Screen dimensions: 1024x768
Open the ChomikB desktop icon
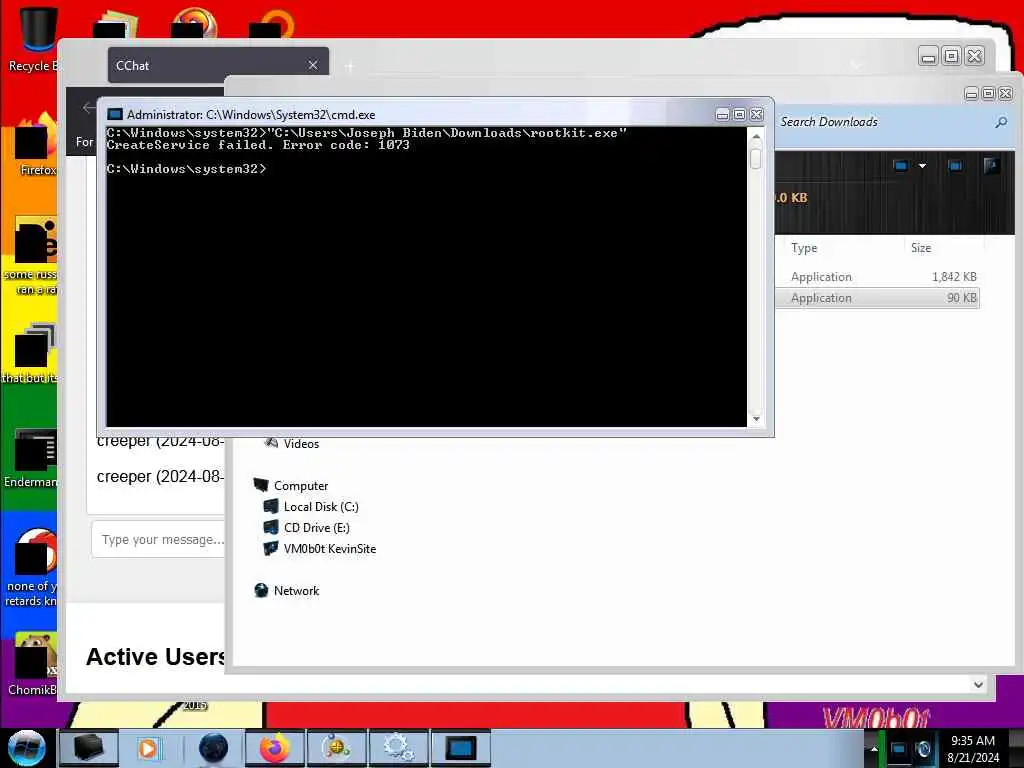[33, 665]
